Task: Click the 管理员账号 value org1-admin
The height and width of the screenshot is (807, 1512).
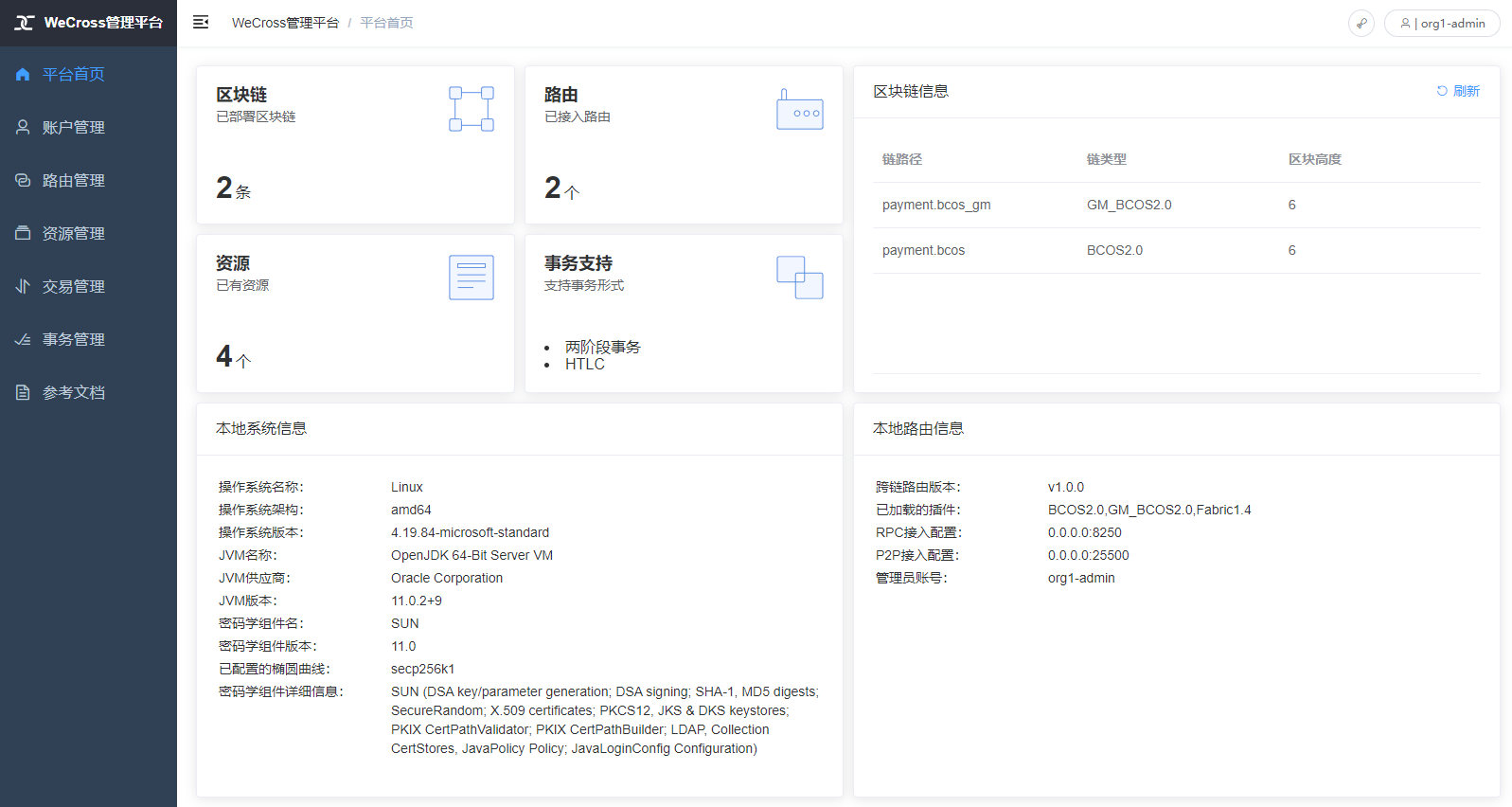Action: tap(1081, 578)
